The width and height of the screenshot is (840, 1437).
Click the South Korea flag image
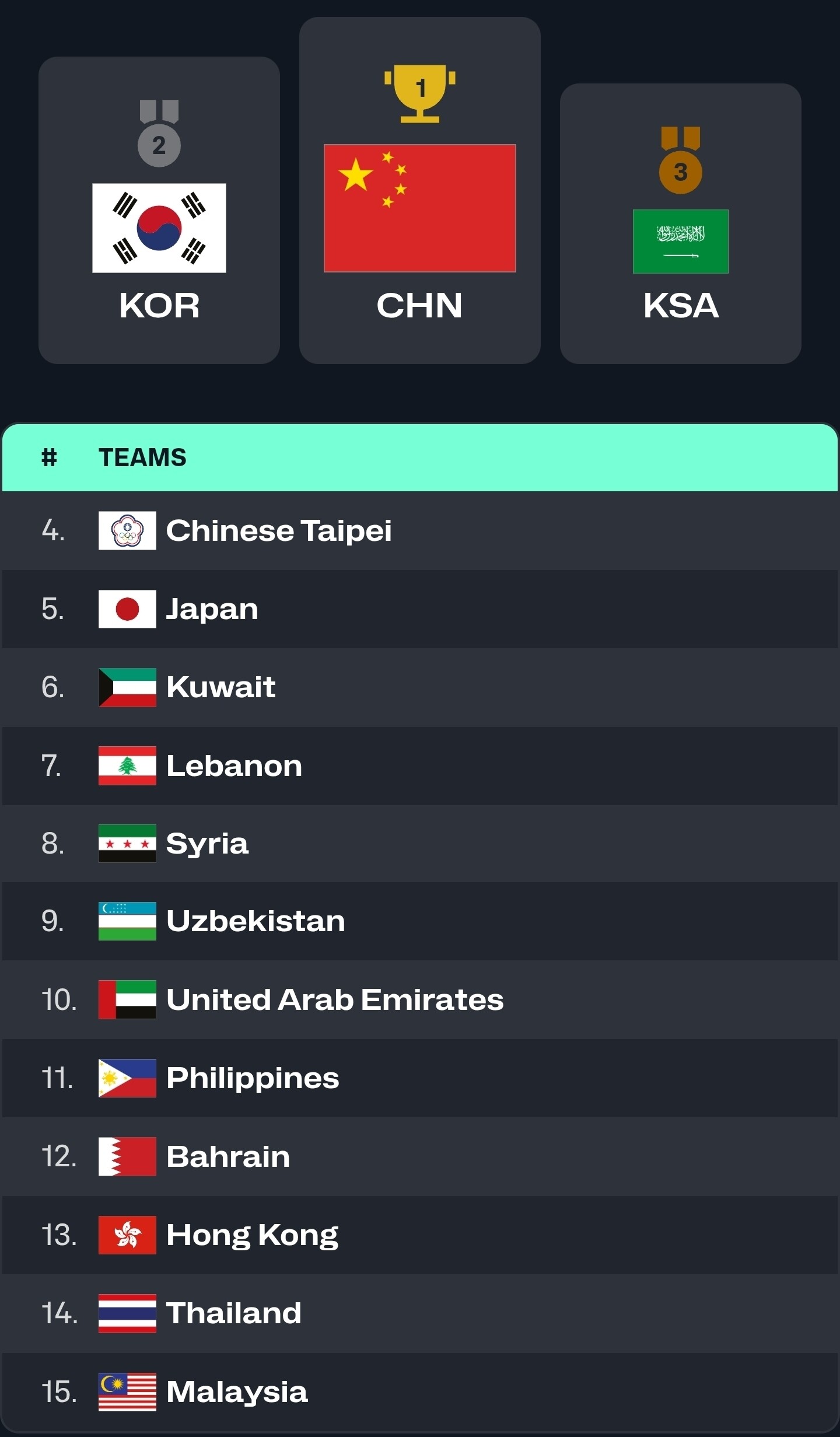(159, 228)
